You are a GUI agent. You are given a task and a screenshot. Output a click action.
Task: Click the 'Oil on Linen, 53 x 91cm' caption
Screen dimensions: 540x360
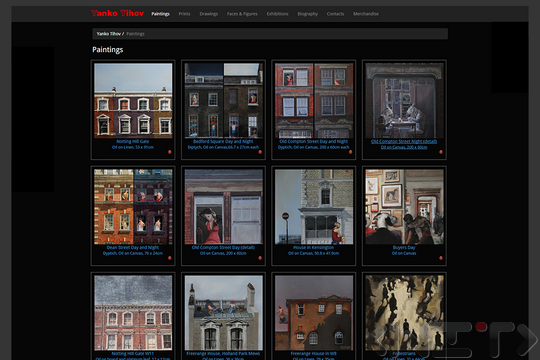tap(133, 147)
